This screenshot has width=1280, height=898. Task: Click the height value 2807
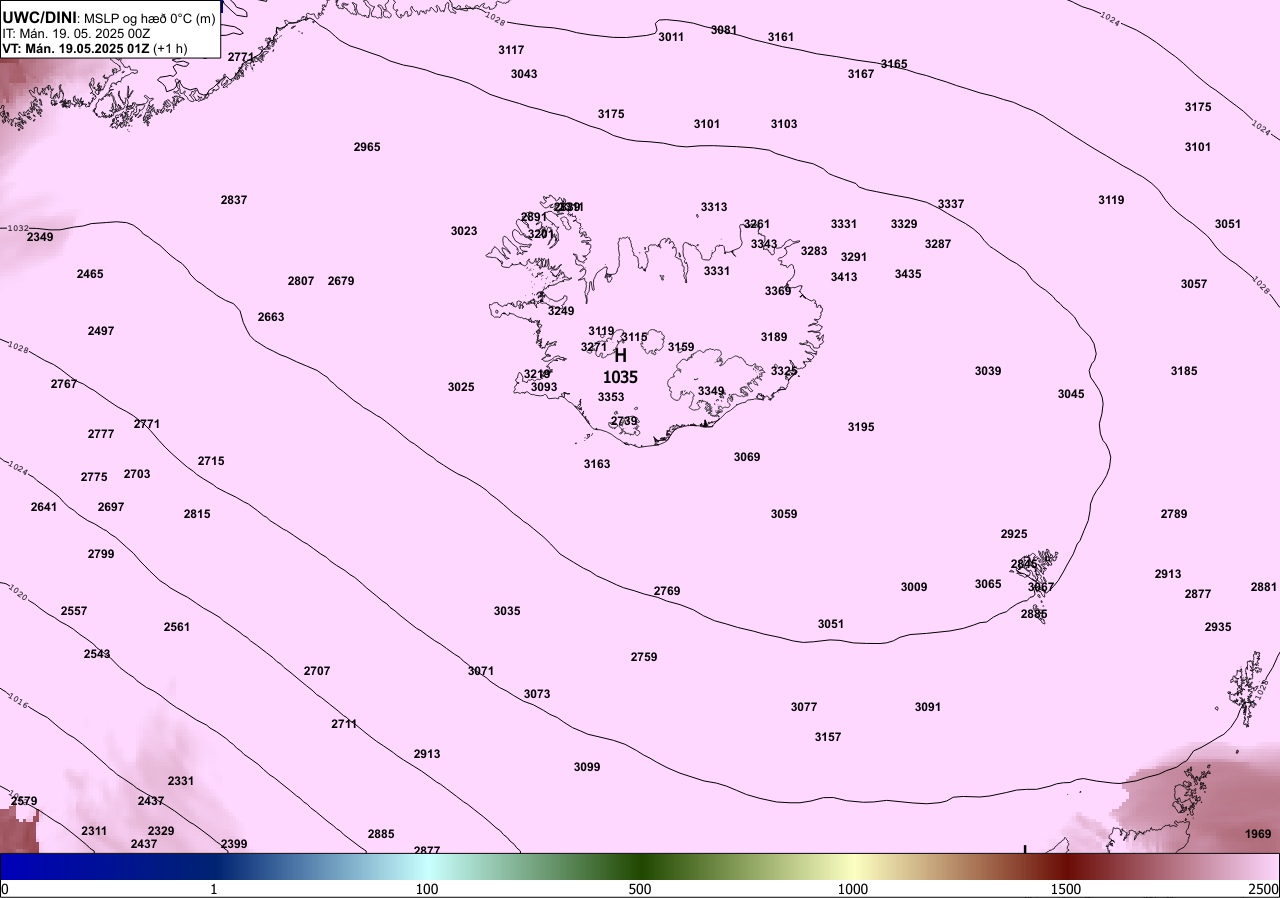pyautogui.click(x=301, y=281)
